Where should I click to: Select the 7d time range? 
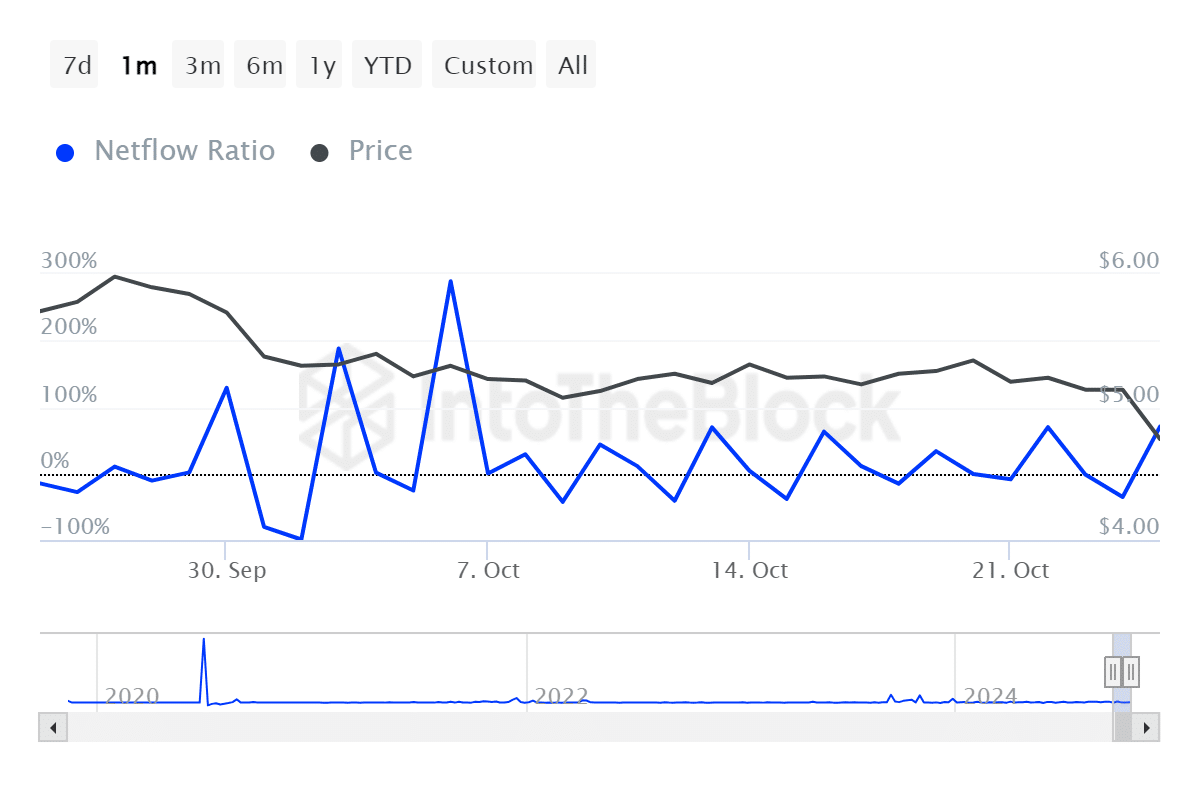click(76, 66)
